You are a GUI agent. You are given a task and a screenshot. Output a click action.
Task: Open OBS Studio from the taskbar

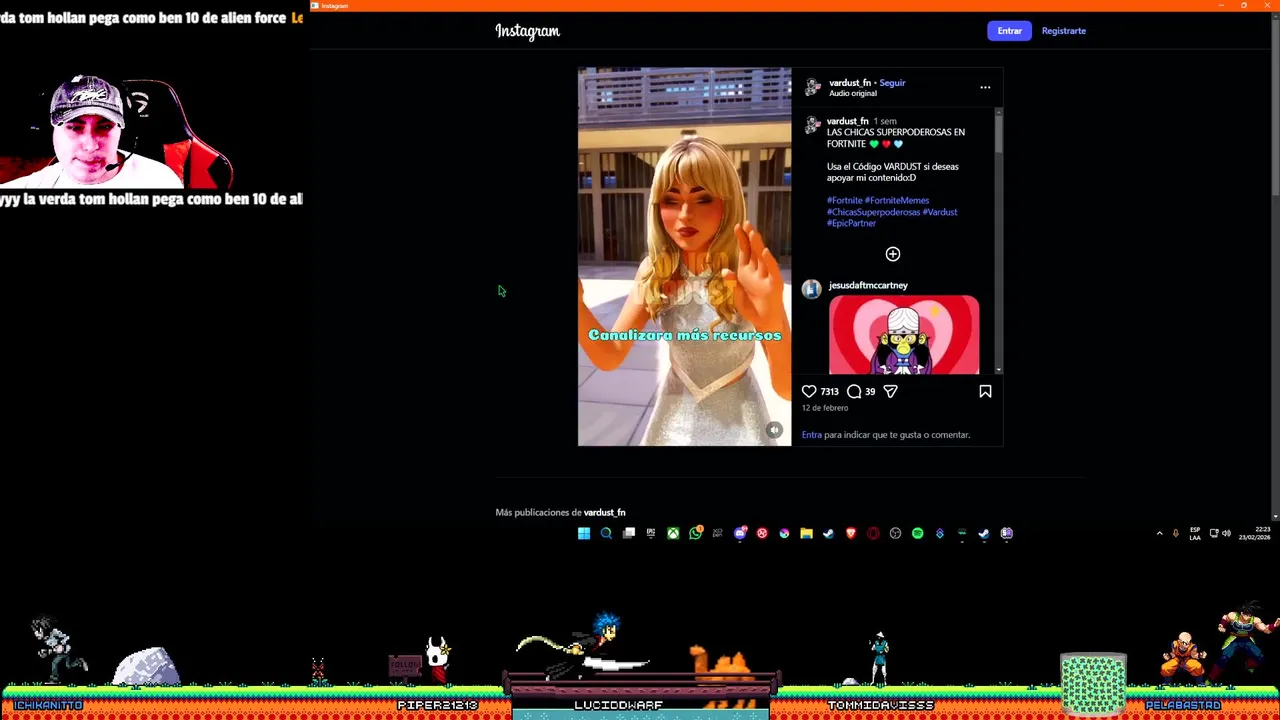pos(895,533)
